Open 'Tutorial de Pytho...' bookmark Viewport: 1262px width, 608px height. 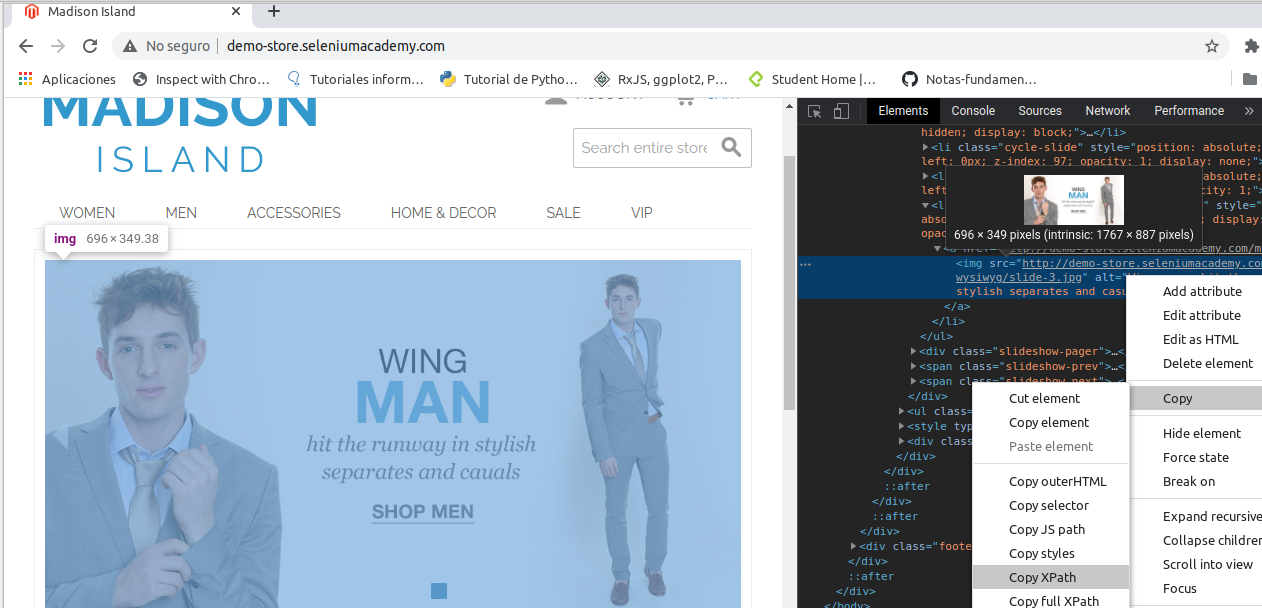coord(509,79)
